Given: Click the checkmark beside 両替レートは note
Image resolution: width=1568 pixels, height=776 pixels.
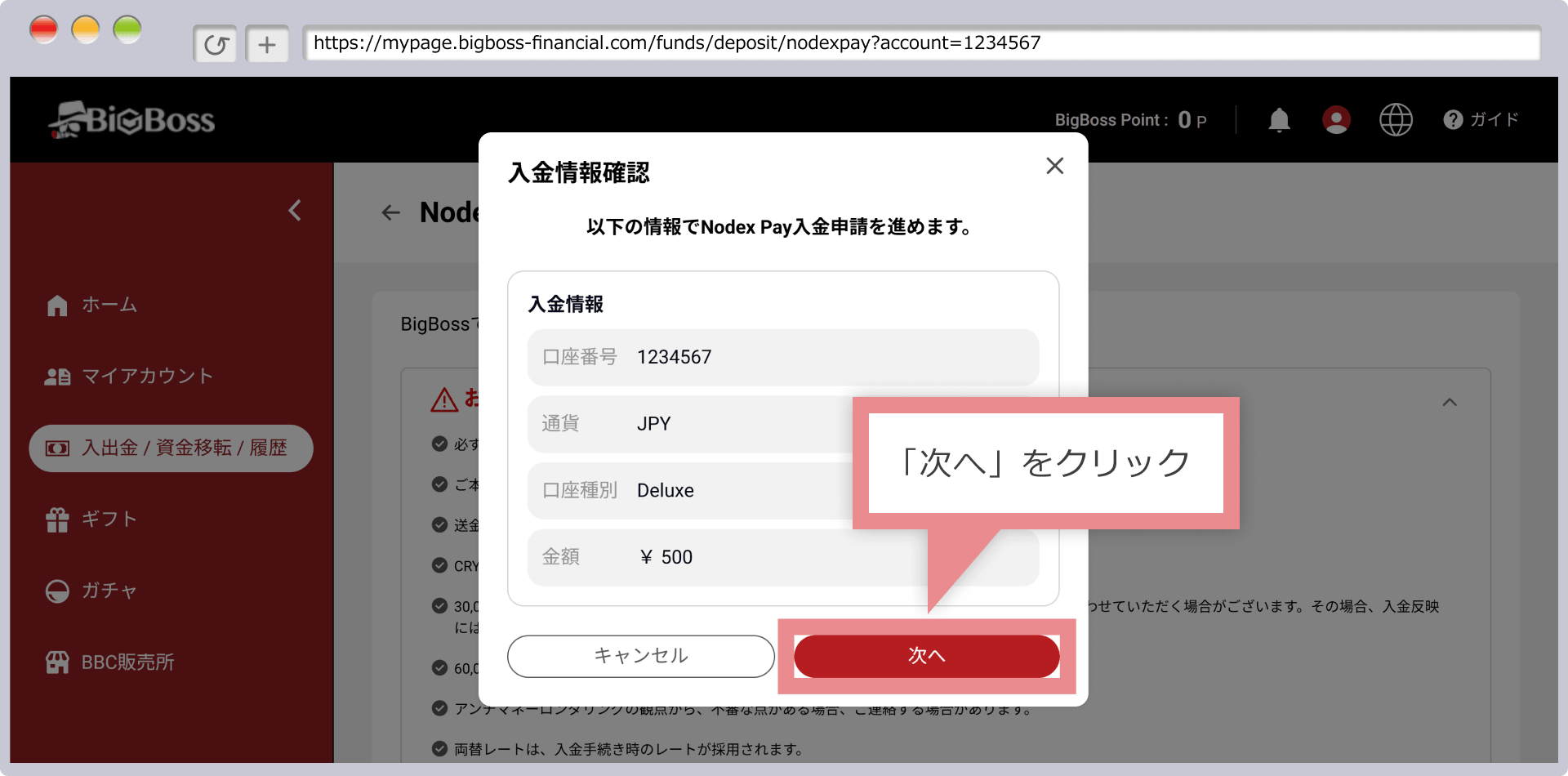Looking at the screenshot, I should coord(439,749).
